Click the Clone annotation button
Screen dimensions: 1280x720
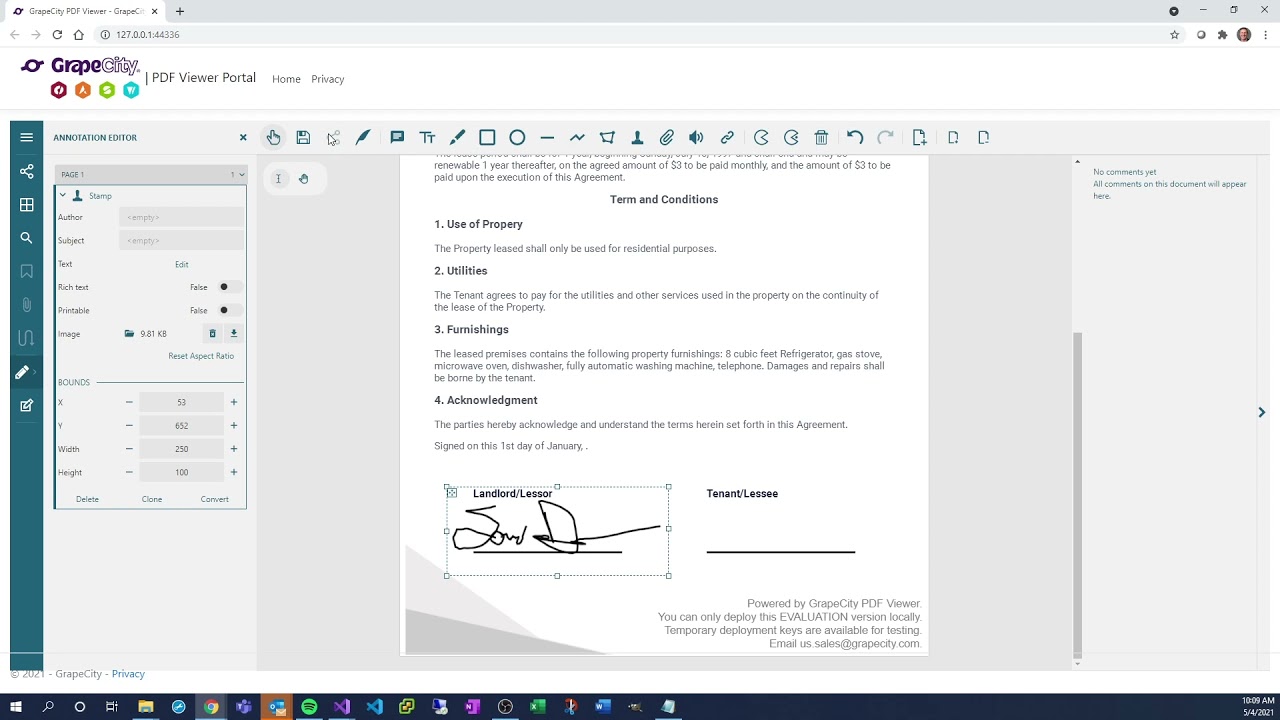pos(152,499)
